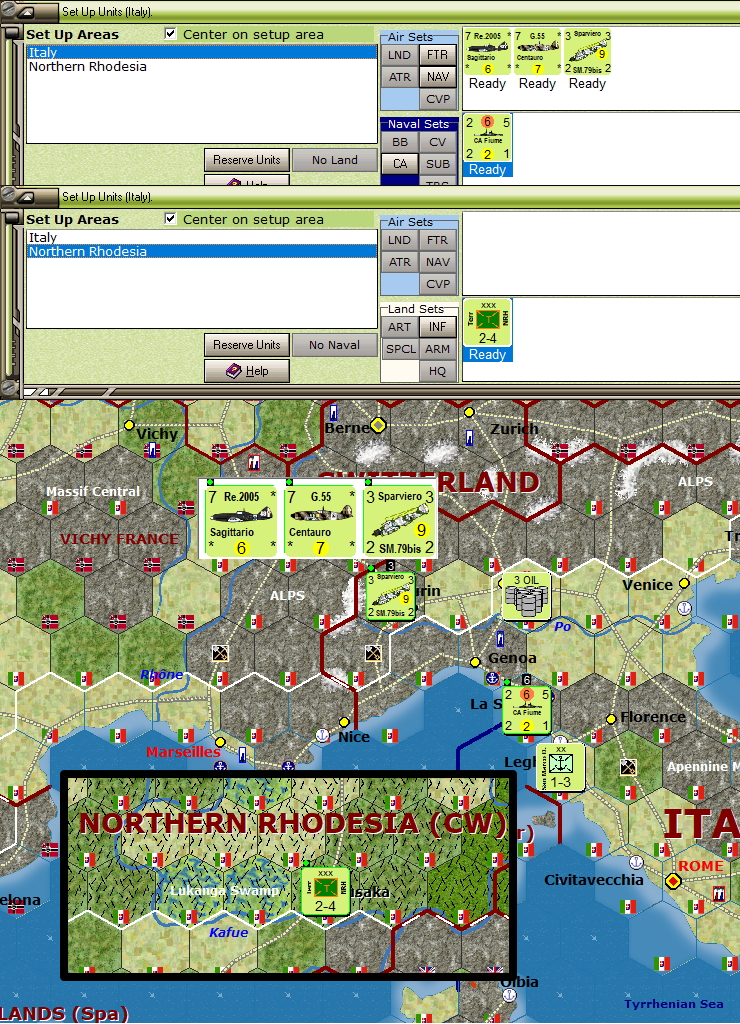
Task: Click top window title bar system icon
Action: tap(27, 12)
